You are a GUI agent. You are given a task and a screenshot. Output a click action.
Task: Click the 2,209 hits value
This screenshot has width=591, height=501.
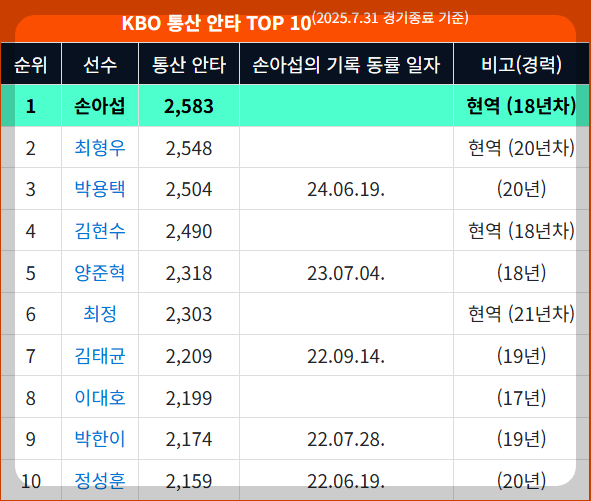point(189,357)
